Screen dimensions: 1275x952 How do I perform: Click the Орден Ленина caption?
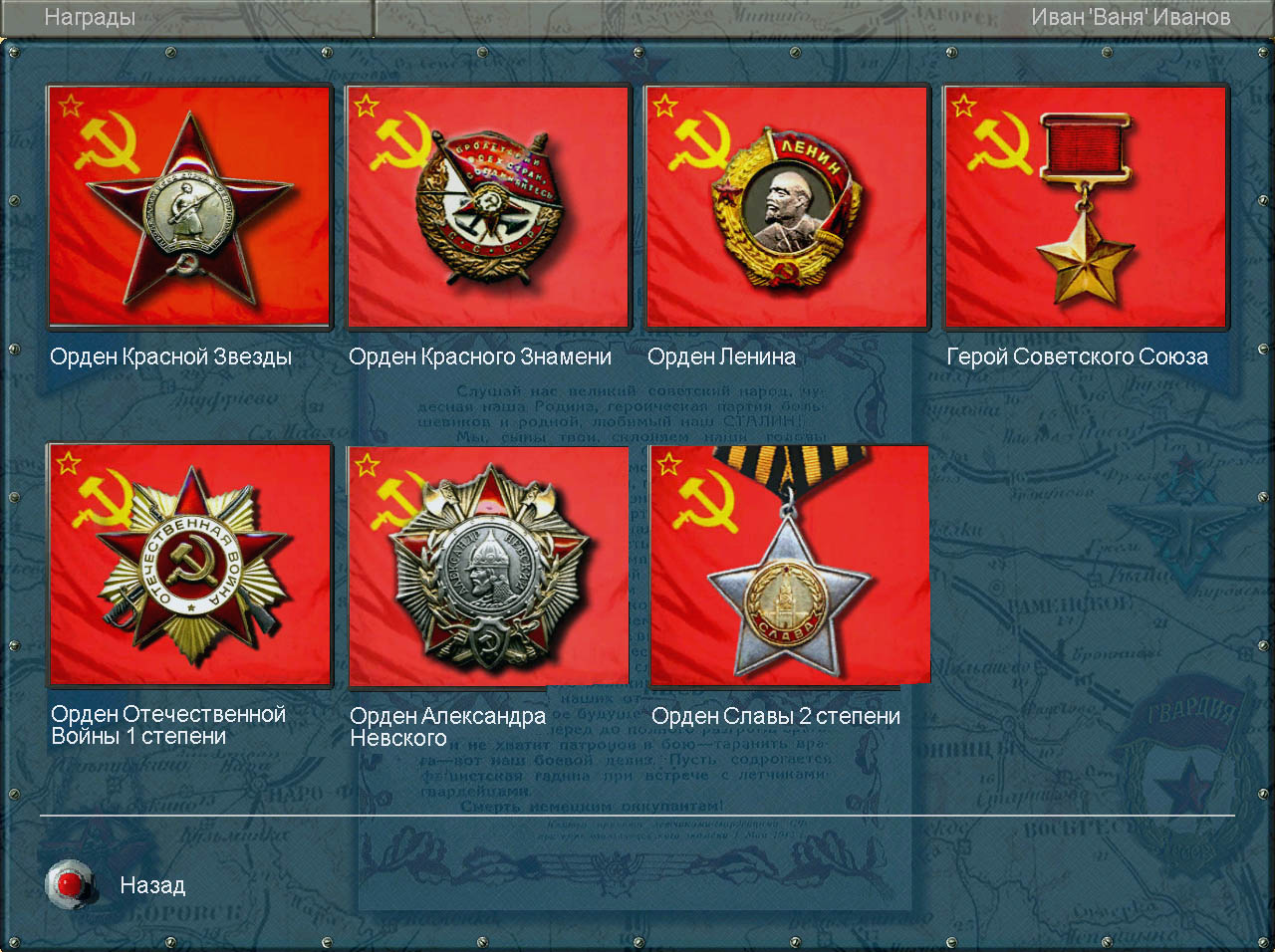(x=721, y=357)
